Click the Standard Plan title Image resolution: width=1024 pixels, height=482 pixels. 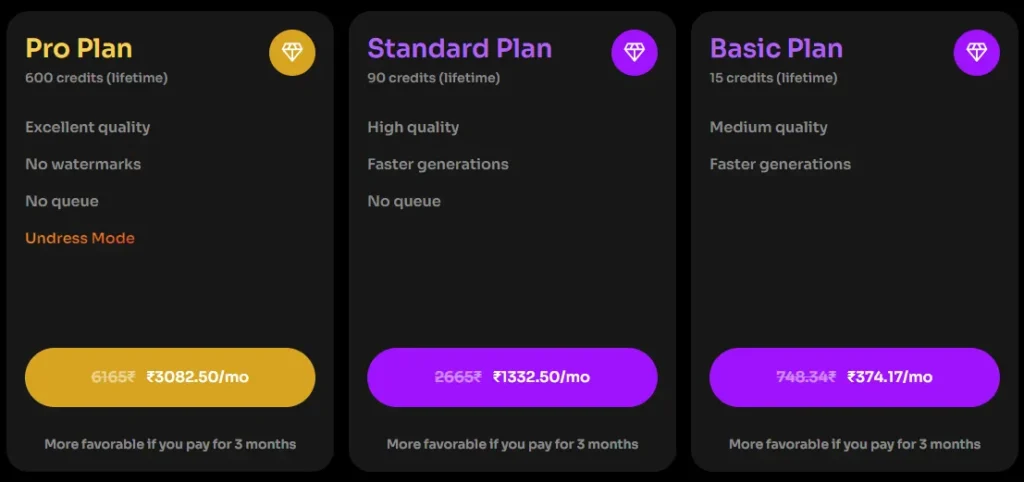coord(459,48)
